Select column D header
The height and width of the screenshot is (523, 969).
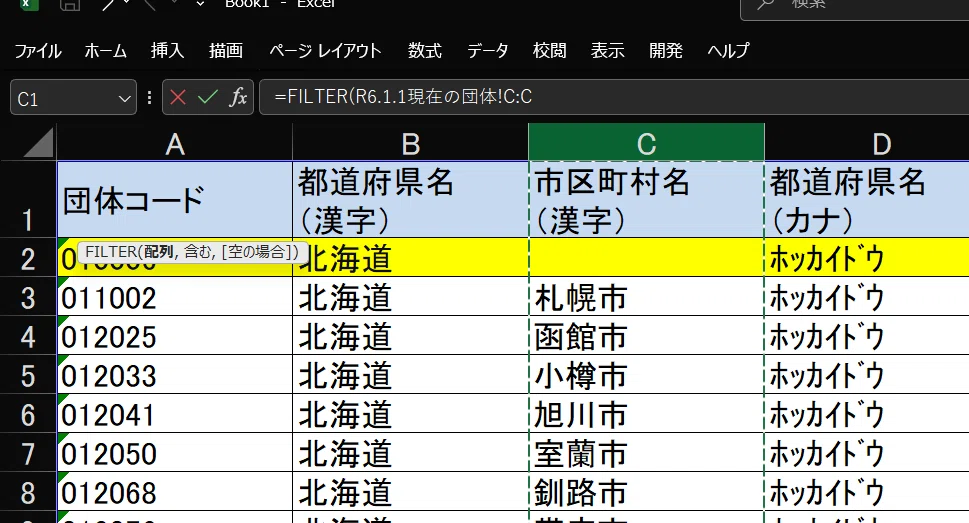(x=867, y=143)
